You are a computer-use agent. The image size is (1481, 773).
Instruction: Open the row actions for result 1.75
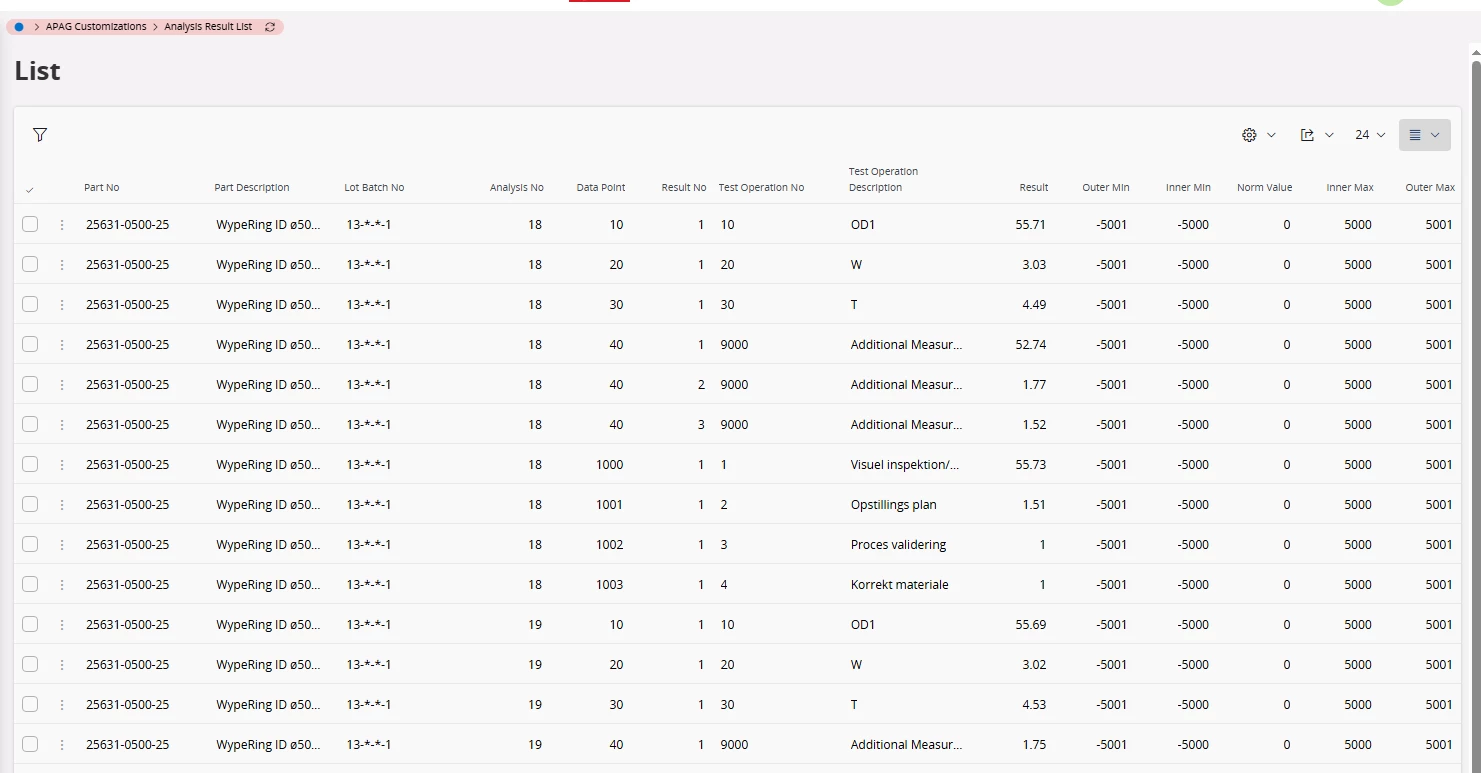tap(62, 745)
